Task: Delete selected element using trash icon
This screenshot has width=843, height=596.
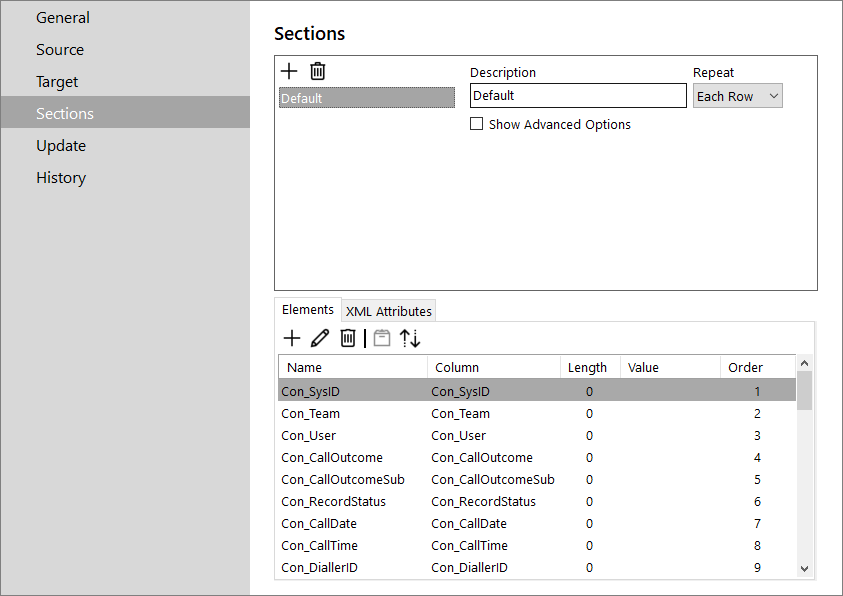Action: pyautogui.click(x=348, y=338)
